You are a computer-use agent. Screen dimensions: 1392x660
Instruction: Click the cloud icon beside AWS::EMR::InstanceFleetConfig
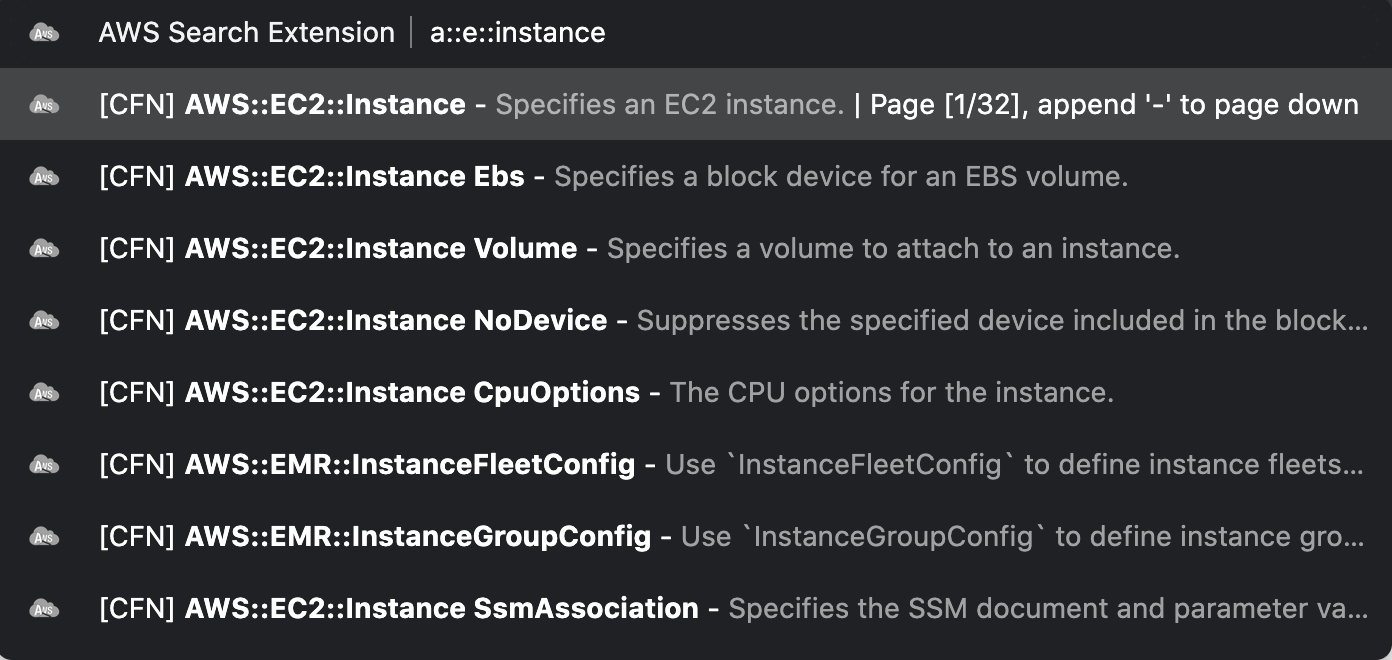pyautogui.click(x=44, y=465)
